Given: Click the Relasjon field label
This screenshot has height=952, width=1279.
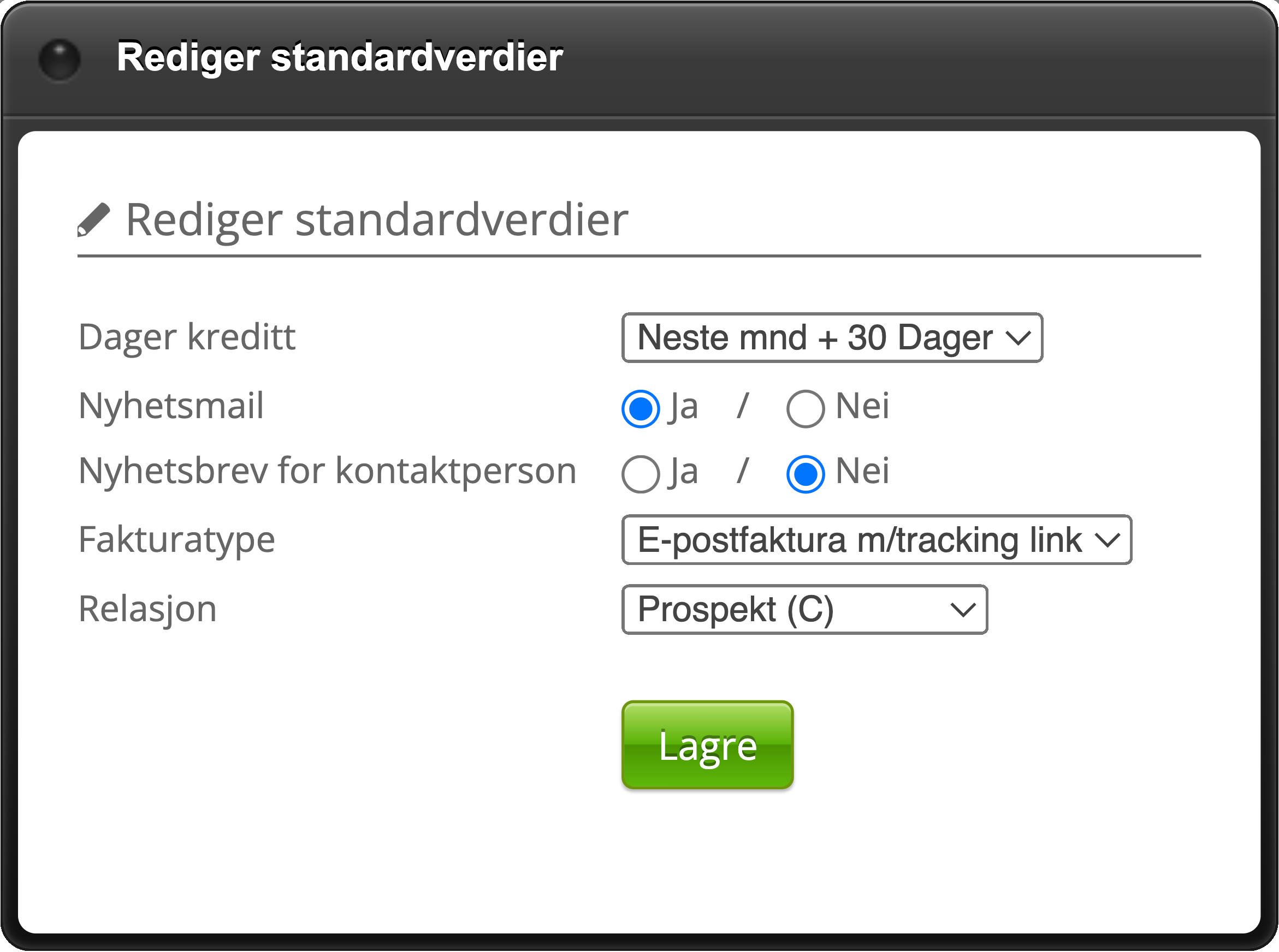Looking at the screenshot, I should (147, 609).
